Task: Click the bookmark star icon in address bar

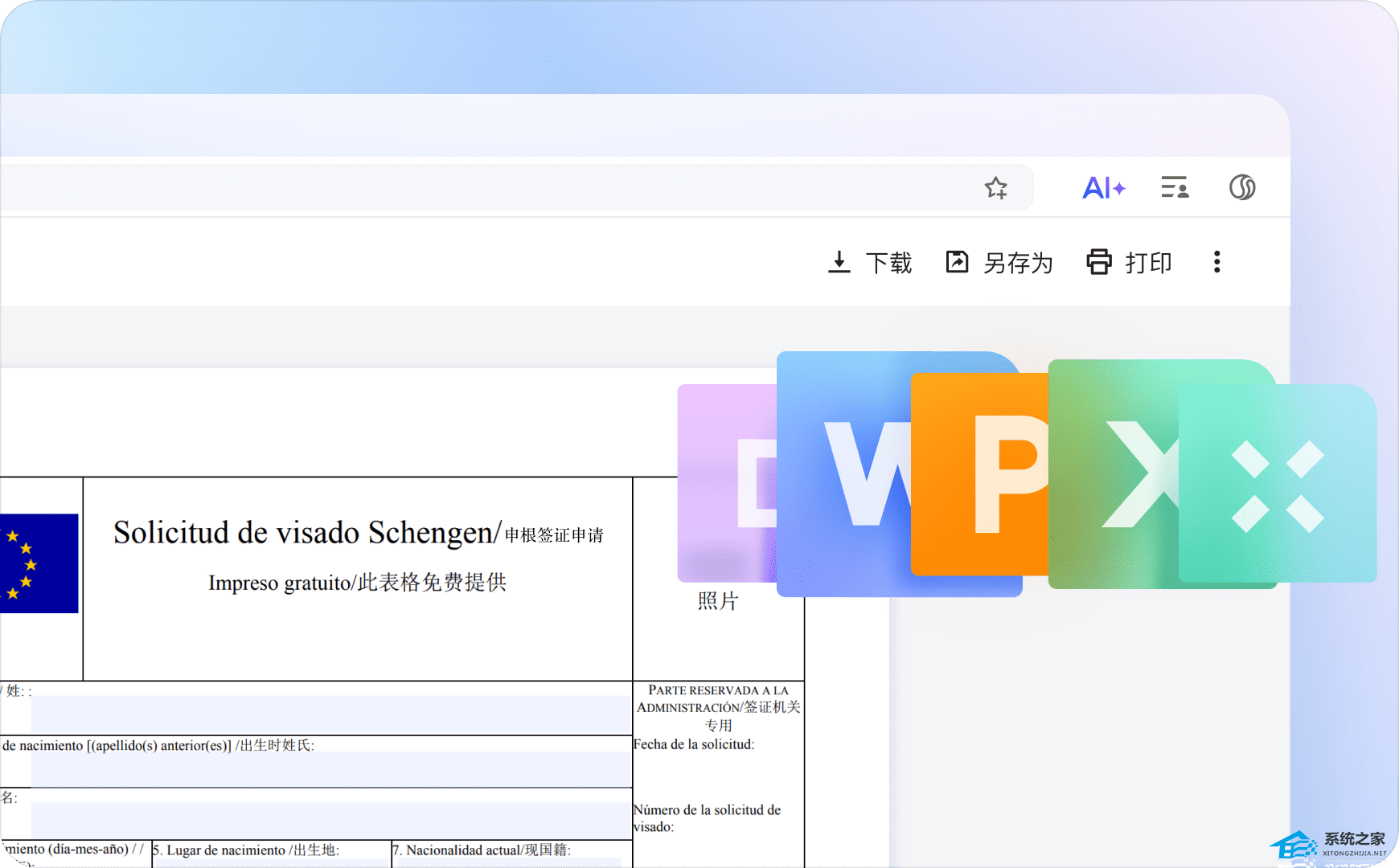Action: point(996,188)
